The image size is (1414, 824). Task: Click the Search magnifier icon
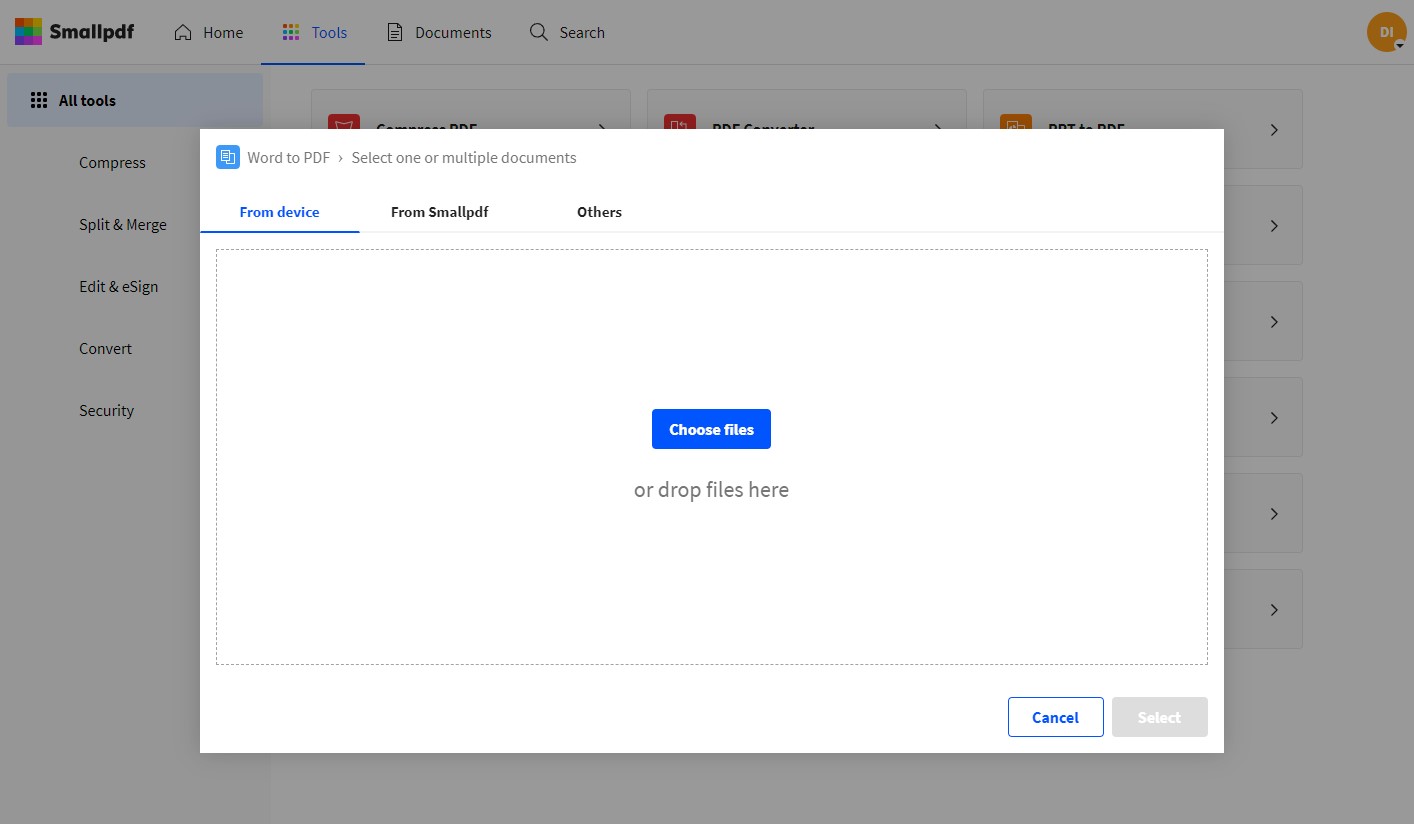click(x=539, y=32)
